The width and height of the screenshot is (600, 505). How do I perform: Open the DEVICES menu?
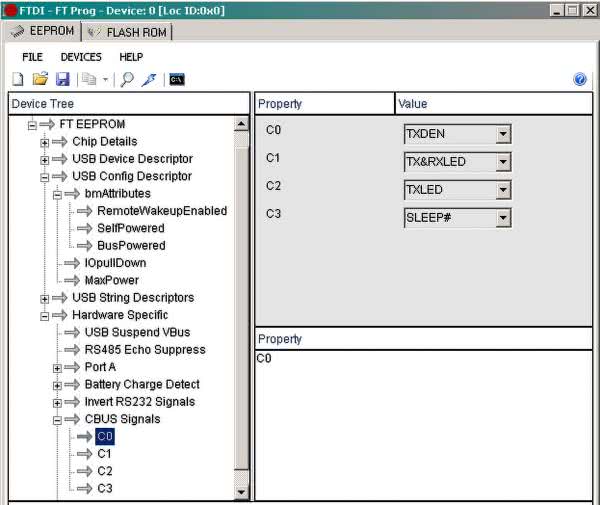coord(81,57)
